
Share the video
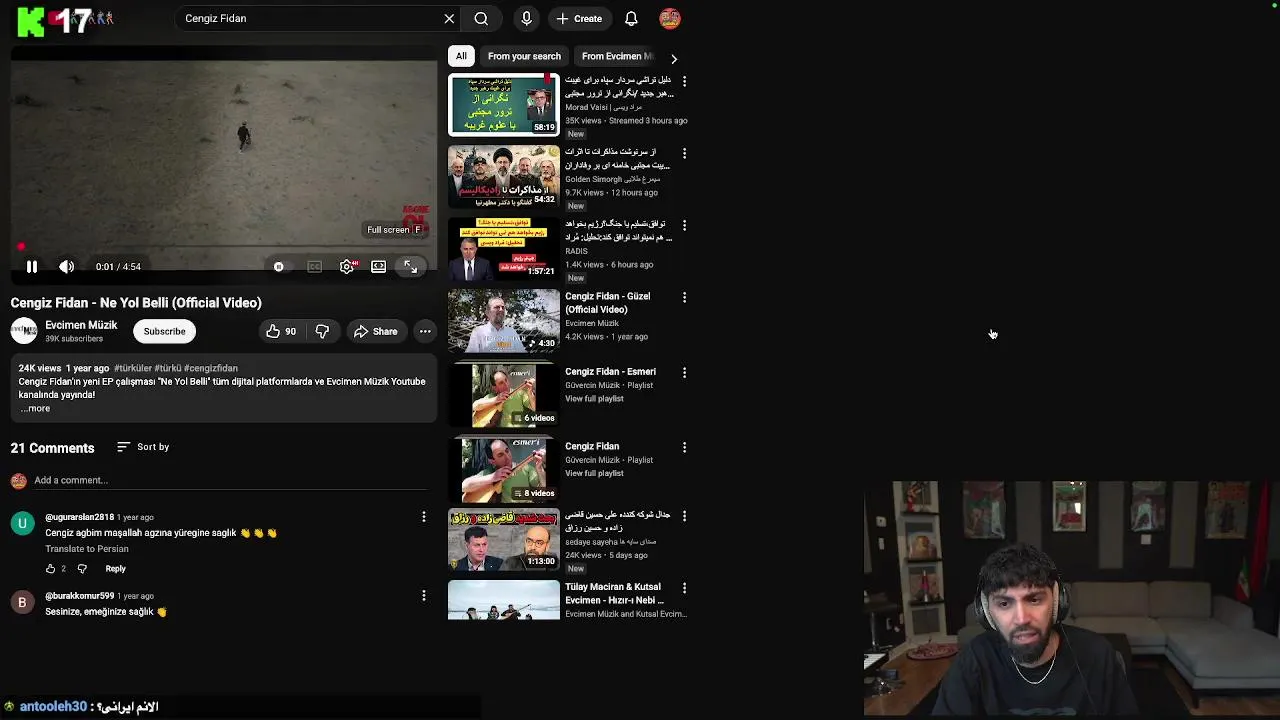375,331
